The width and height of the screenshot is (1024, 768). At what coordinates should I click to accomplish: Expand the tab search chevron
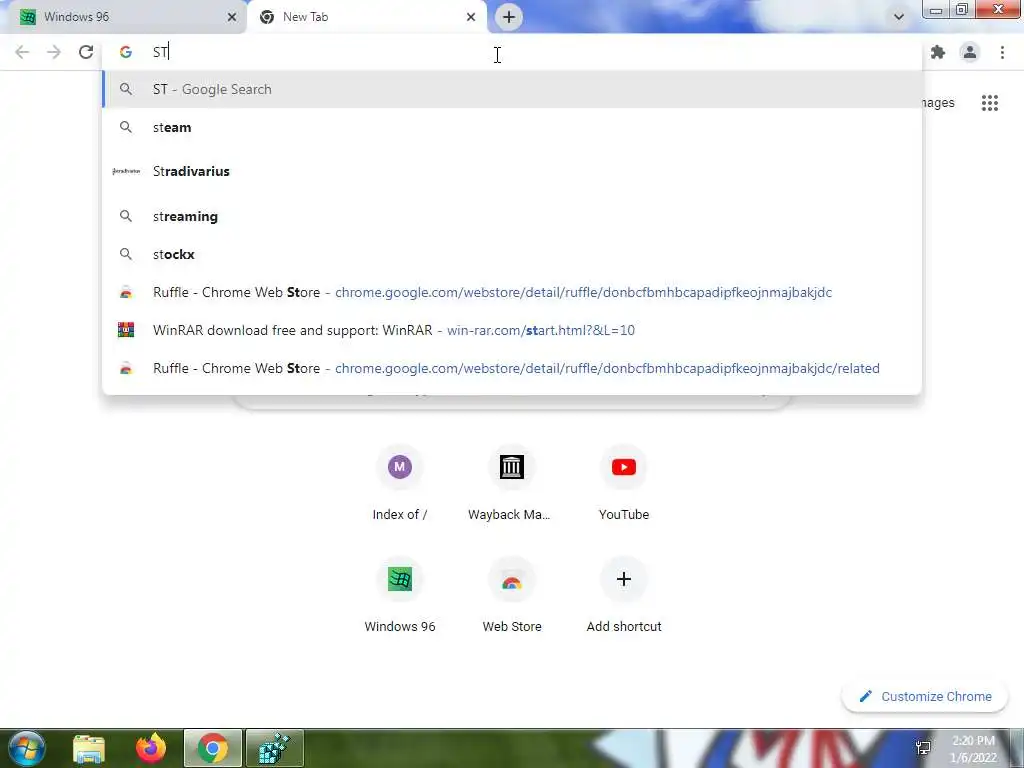coord(899,17)
